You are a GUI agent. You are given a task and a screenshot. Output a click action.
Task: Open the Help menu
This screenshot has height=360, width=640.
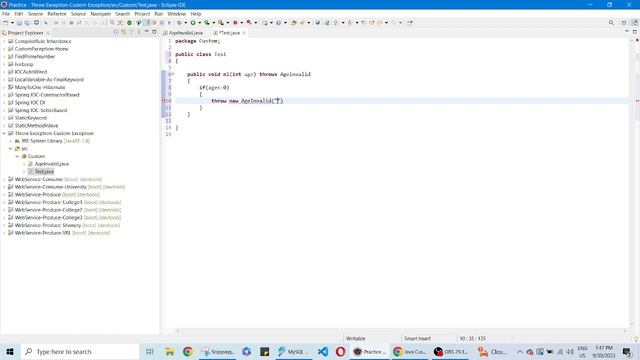[196, 13]
